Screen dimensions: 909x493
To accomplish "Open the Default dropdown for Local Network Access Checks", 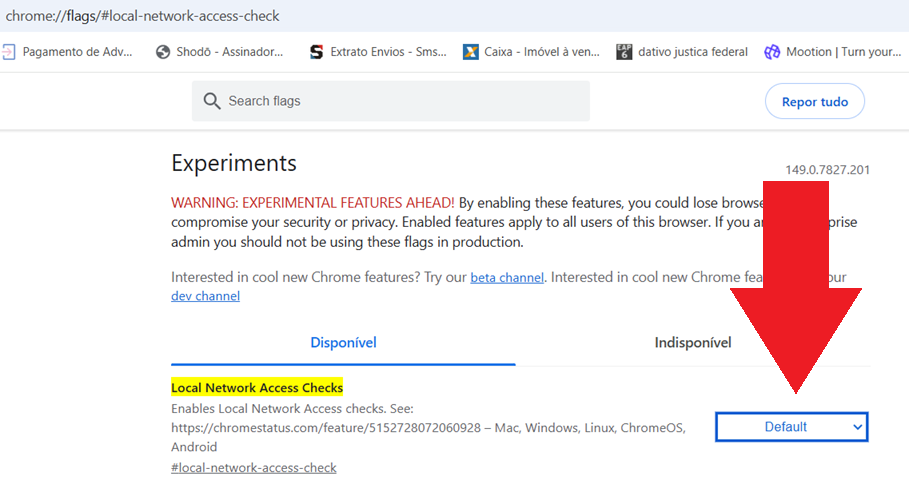I will tap(791, 427).
